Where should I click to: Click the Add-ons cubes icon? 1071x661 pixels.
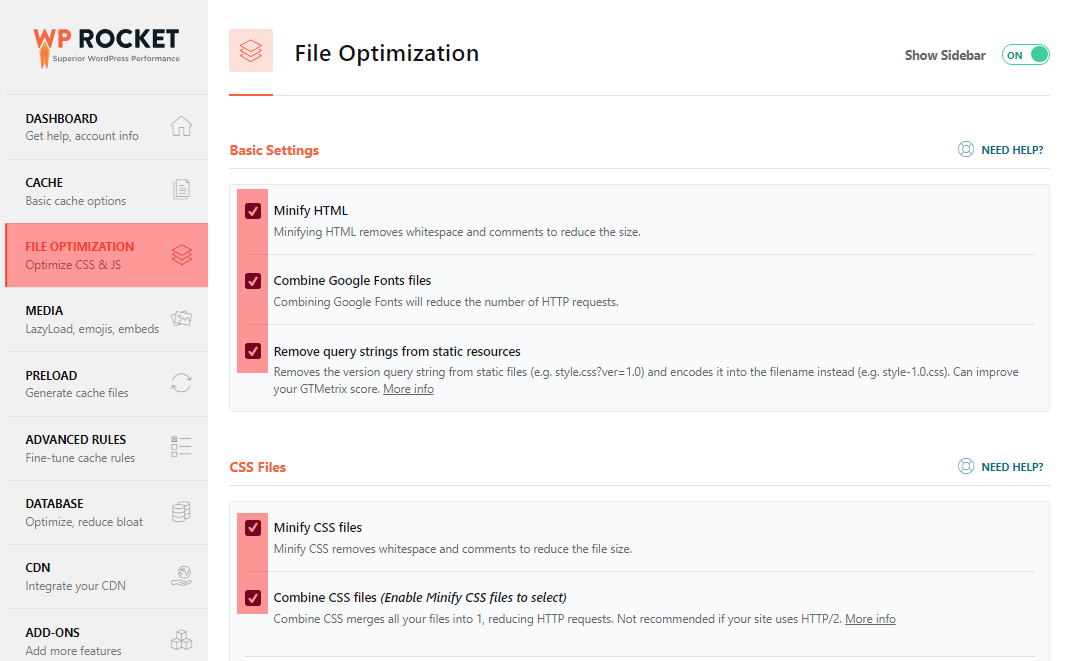181,640
